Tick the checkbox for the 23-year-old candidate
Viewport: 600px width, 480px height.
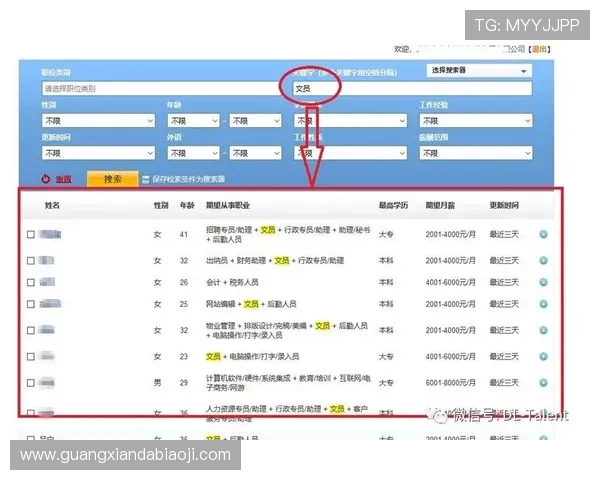(x=31, y=357)
